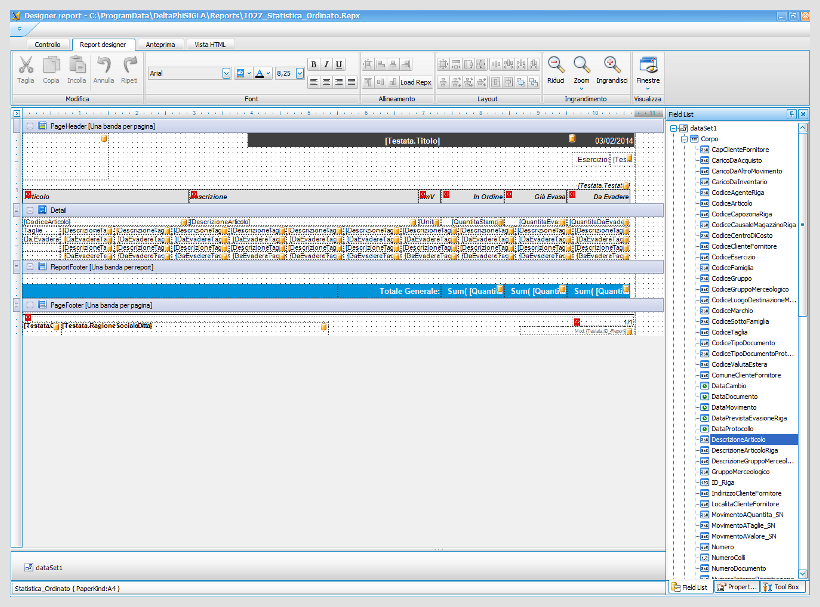Collapse the ReportFooter band
The width and height of the screenshot is (820, 607).
30,267
